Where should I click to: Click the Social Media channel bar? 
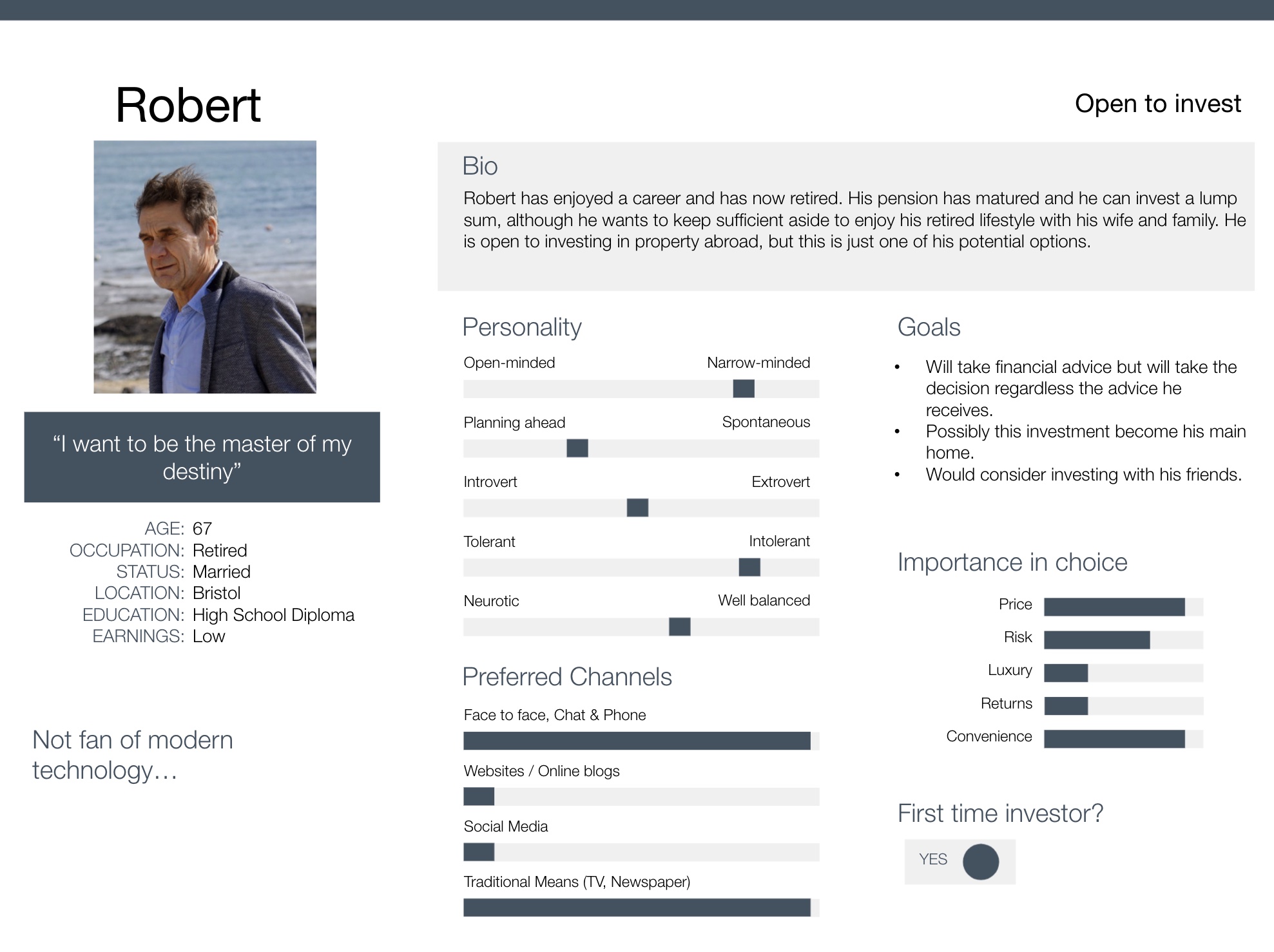(x=641, y=852)
